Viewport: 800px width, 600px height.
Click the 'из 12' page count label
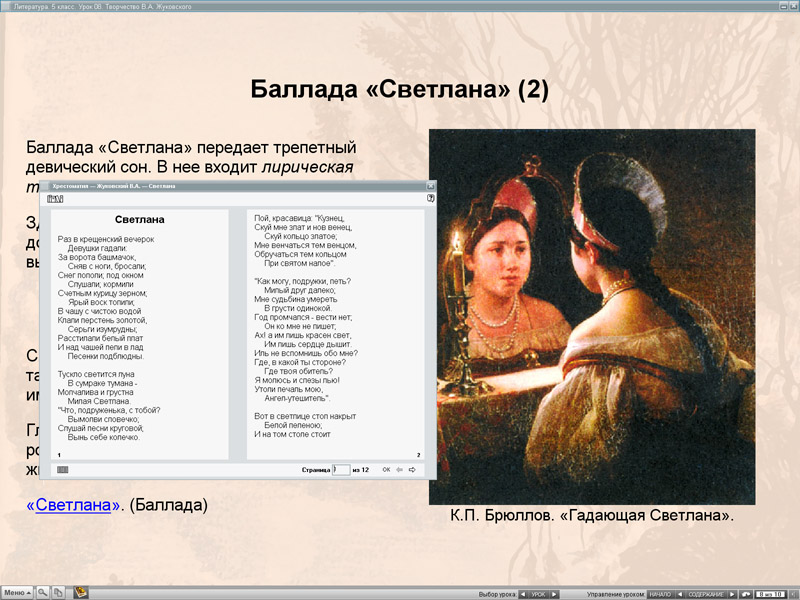361,469
